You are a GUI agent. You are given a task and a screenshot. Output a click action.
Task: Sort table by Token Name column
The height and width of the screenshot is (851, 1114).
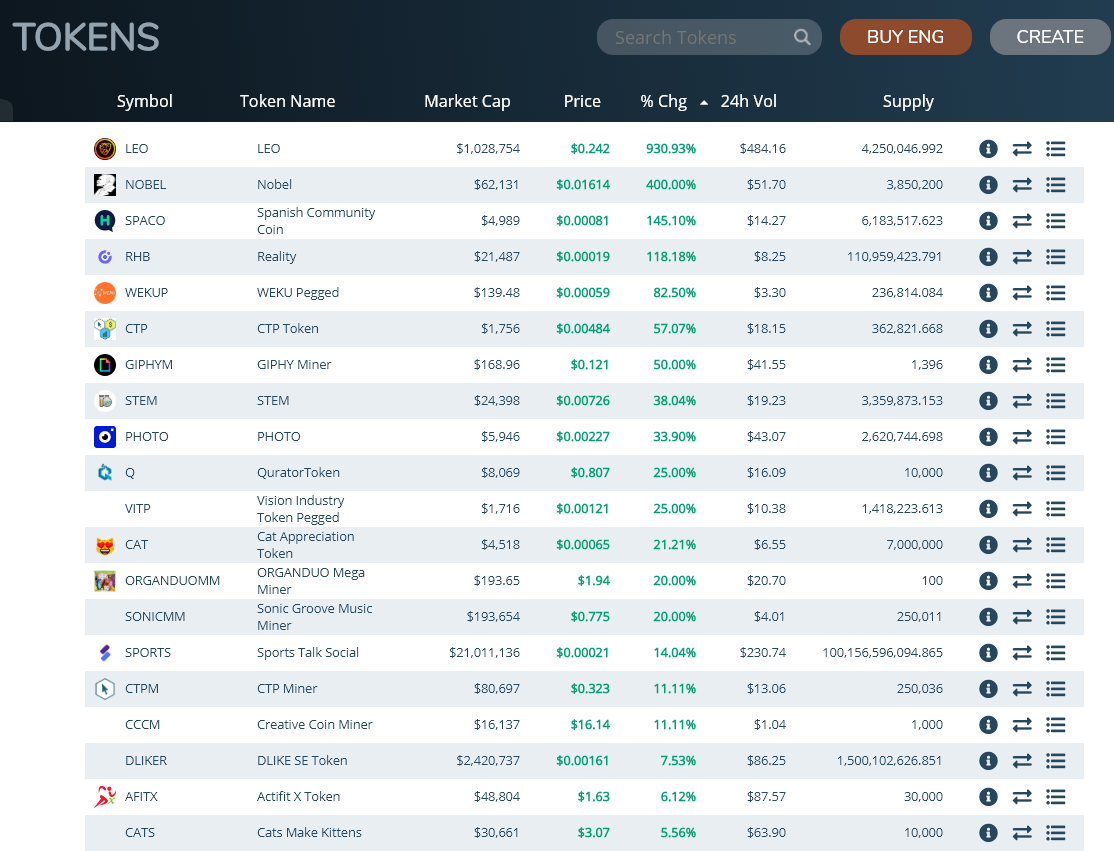pyautogui.click(x=287, y=102)
